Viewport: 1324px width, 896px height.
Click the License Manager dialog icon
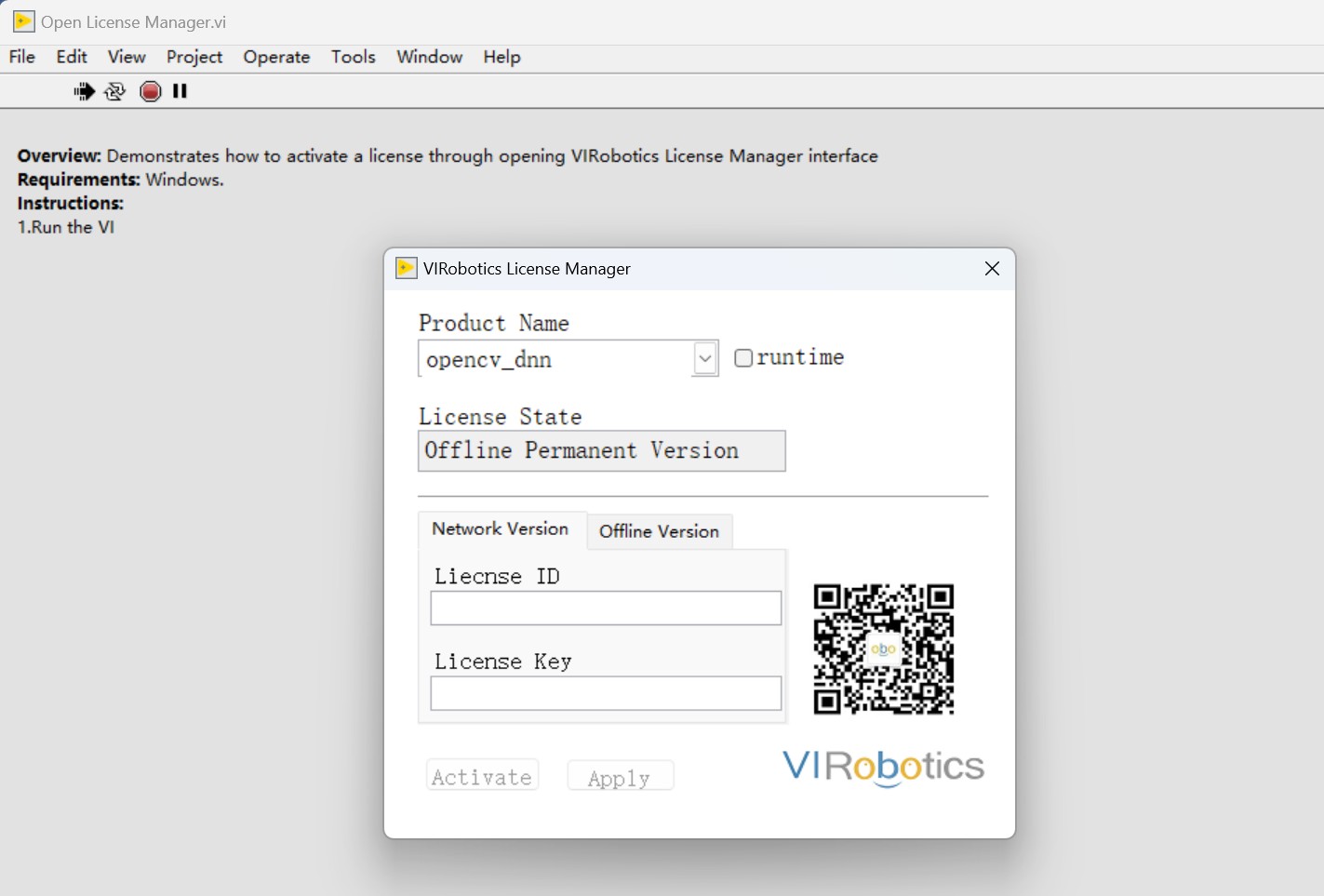tap(406, 268)
